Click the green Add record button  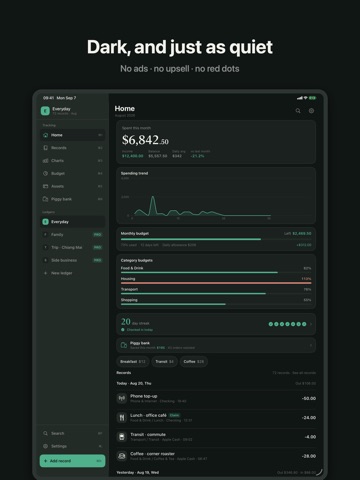[72, 461]
